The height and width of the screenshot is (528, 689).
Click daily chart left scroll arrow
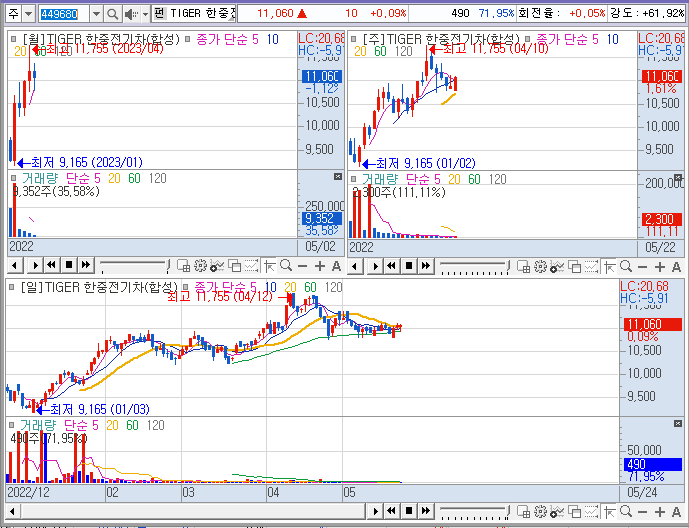[x=12, y=511]
